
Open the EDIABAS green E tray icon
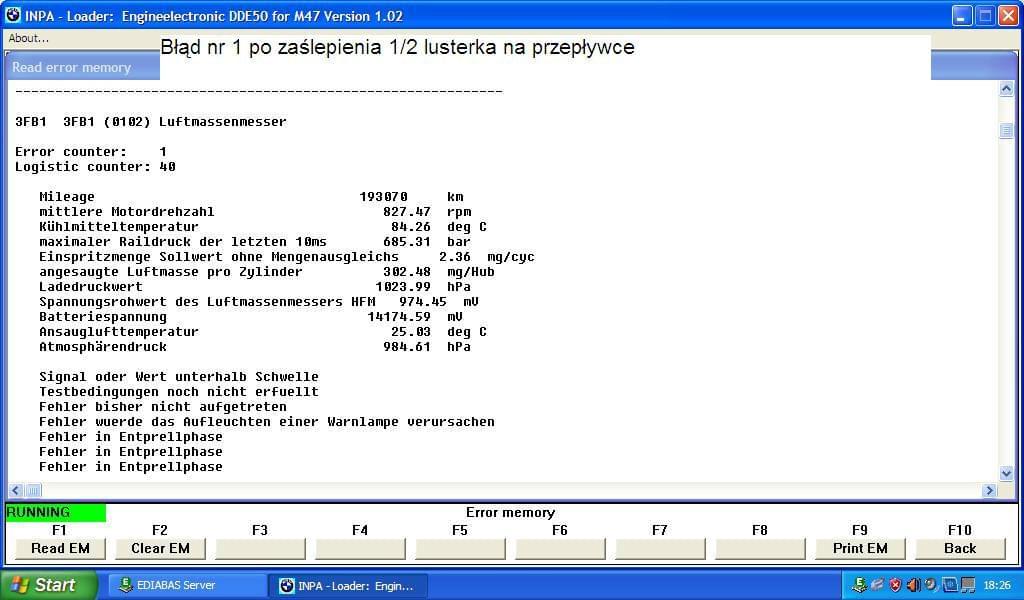859,585
